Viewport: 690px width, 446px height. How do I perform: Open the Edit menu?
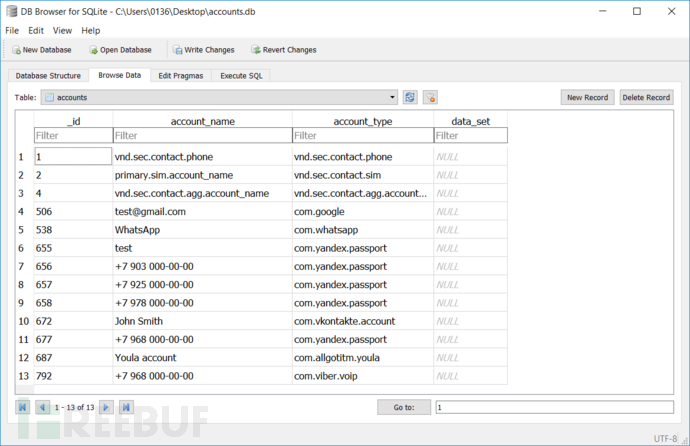[x=36, y=30]
